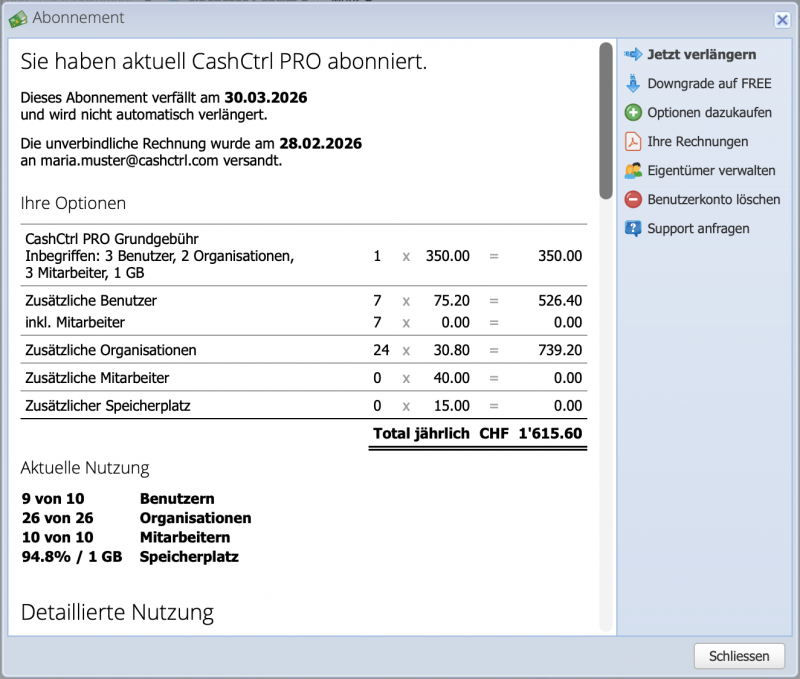Click the users icon next to Eigentümer verwalten
Image resolution: width=800 pixels, height=679 pixels.
[x=632, y=170]
